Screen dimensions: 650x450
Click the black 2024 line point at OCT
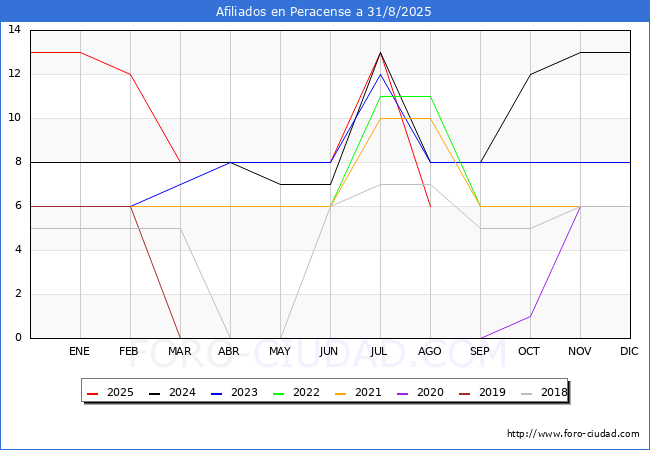[530, 74]
